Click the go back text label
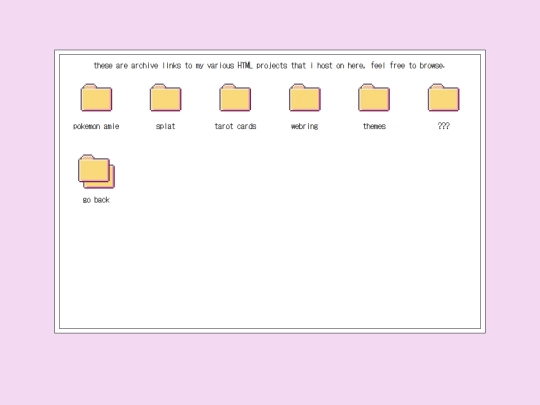This screenshot has height=405, width=540. 96,200
